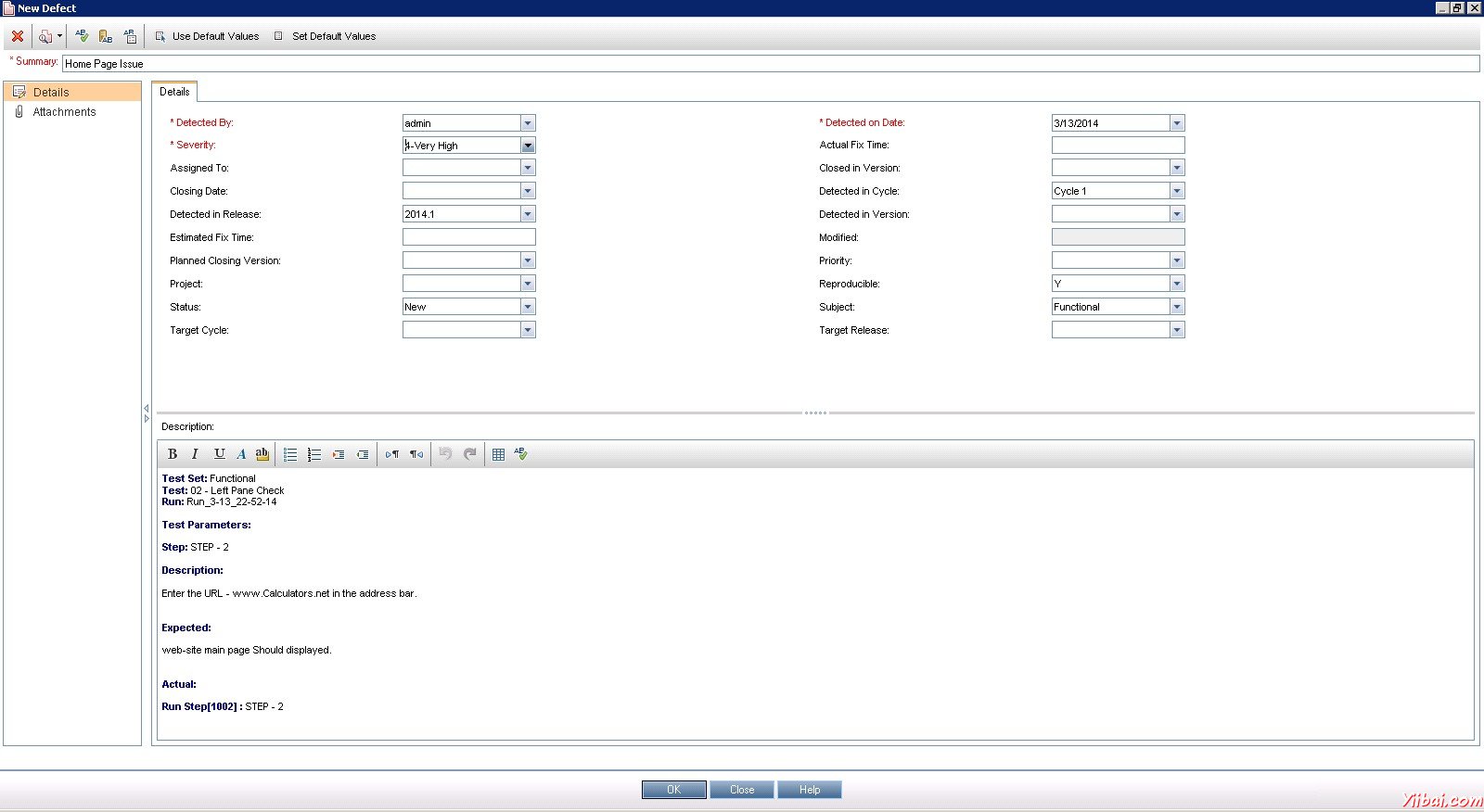Switch to the Details tab
The height and width of the screenshot is (812, 1484).
tap(174, 92)
